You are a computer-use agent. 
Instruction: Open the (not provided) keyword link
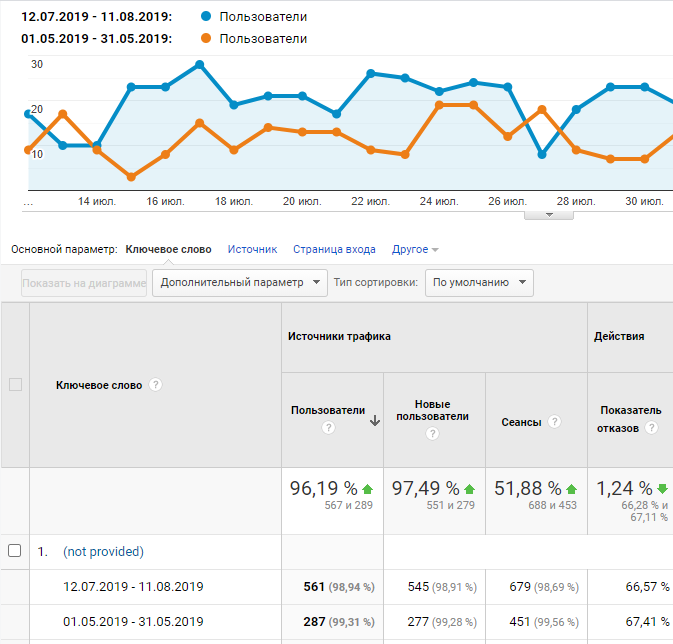pos(103,551)
